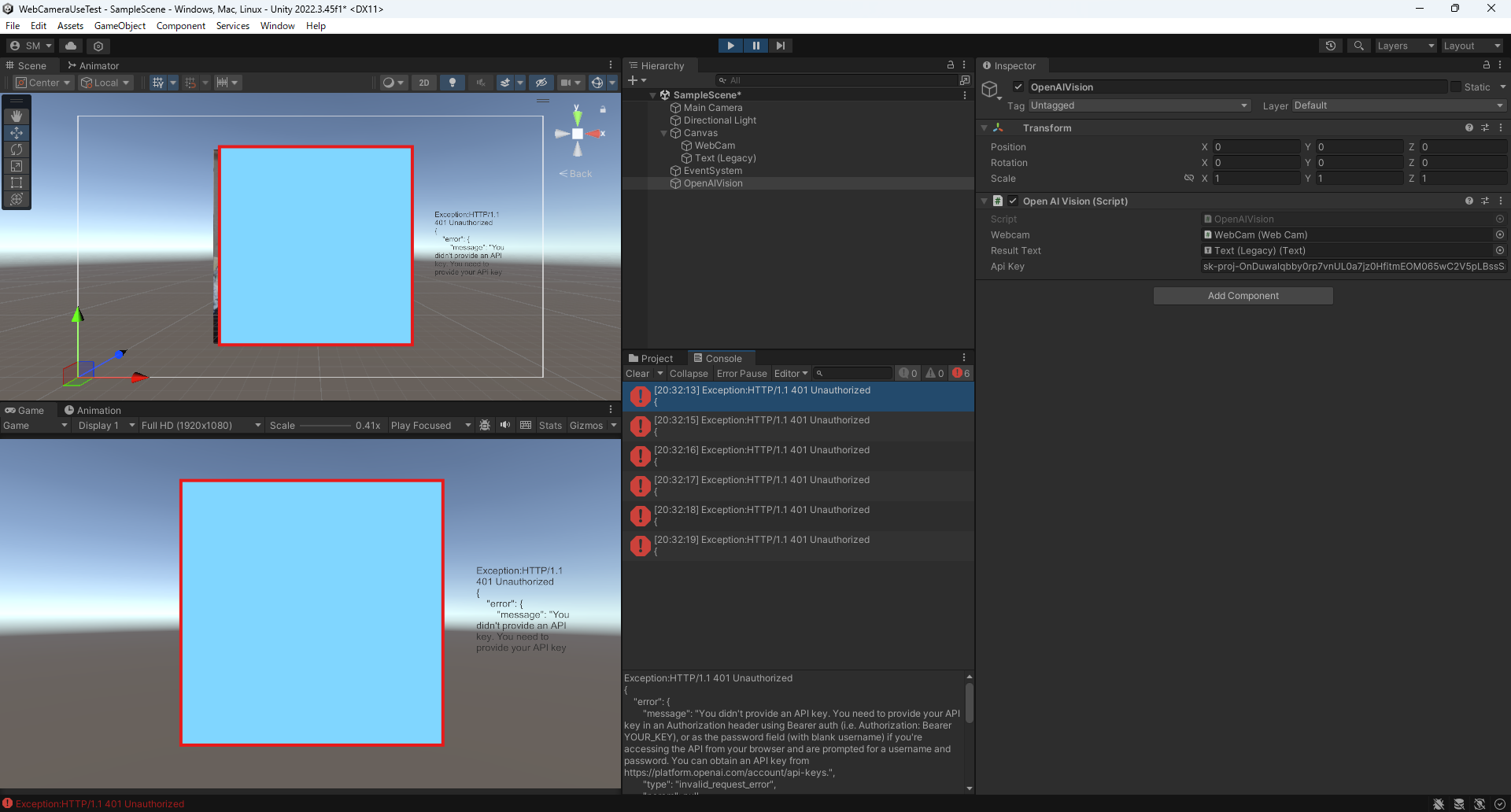The height and width of the screenshot is (812, 1511).
Task: Switch to the Project tab
Action: click(652, 358)
